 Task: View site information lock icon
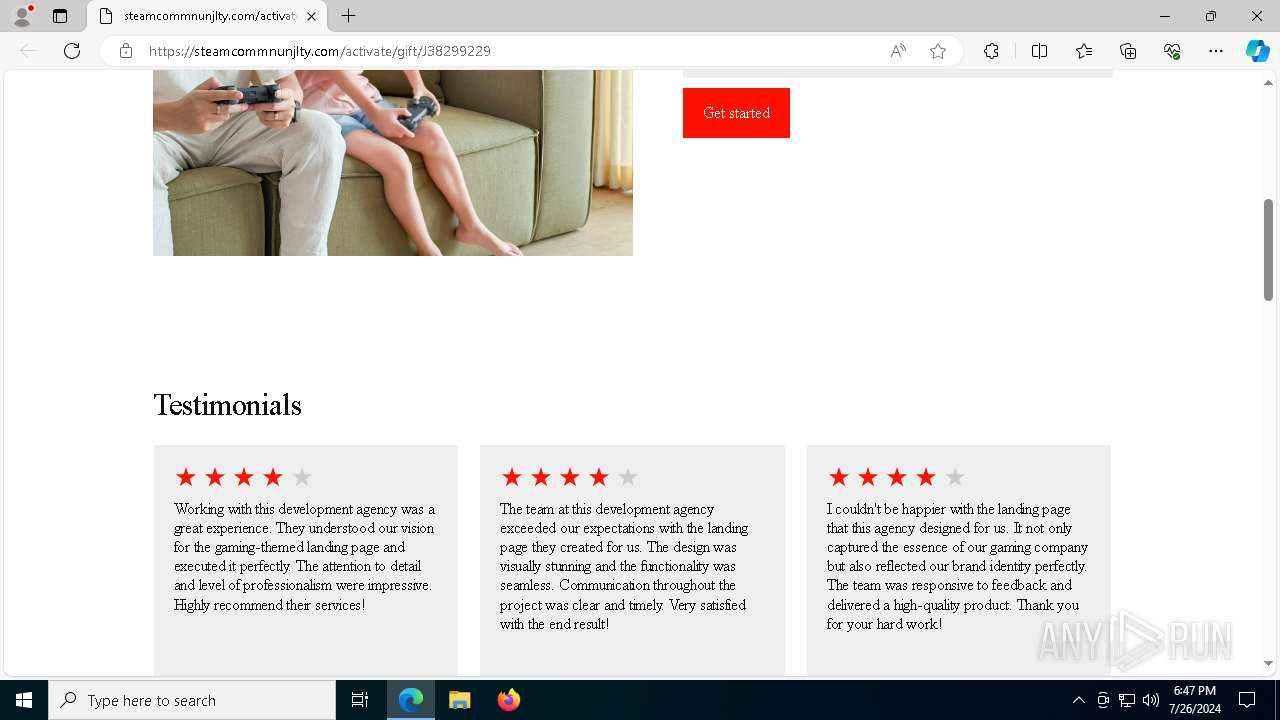pyautogui.click(x=125, y=51)
